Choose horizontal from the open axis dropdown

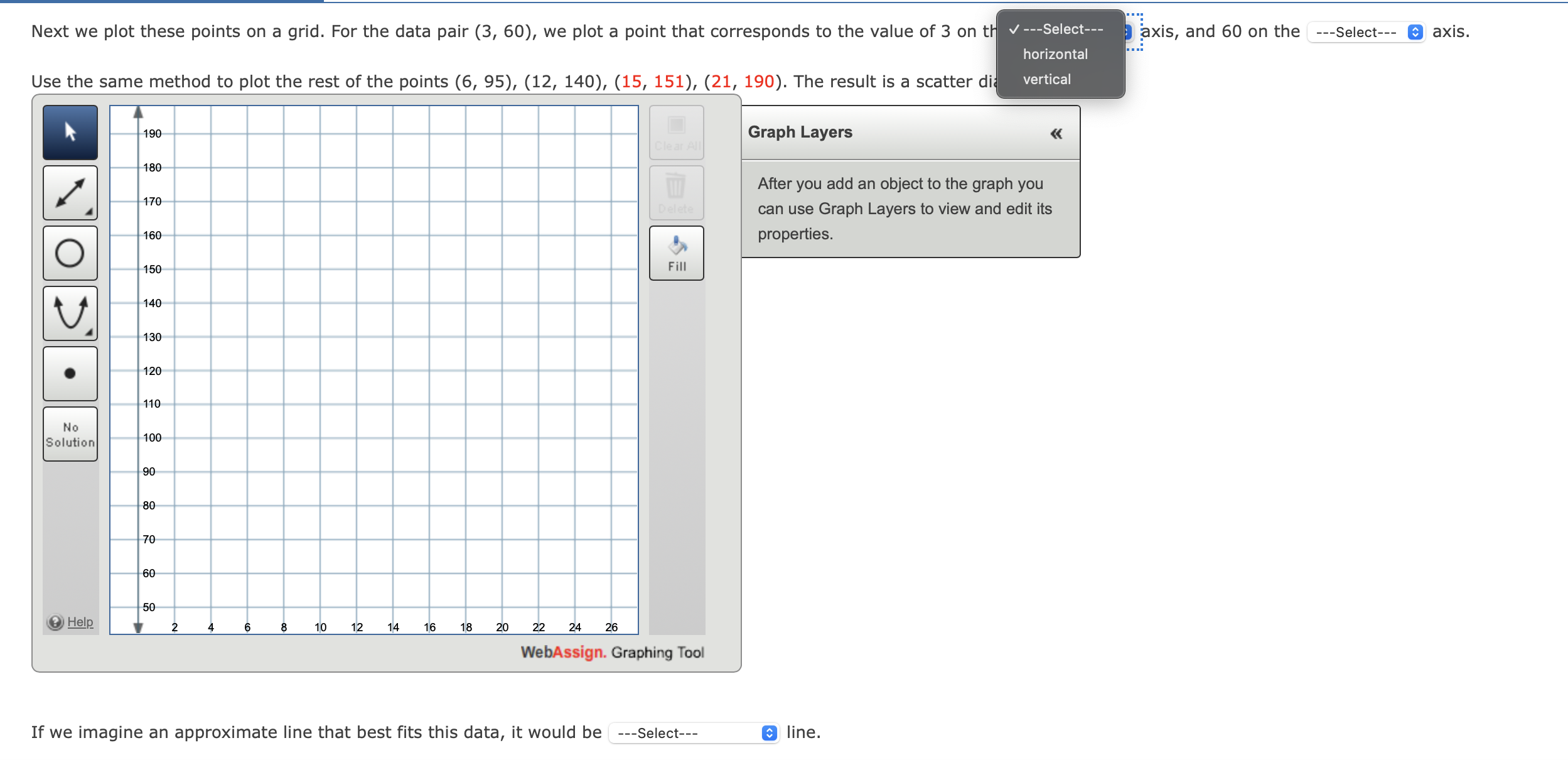[1055, 54]
